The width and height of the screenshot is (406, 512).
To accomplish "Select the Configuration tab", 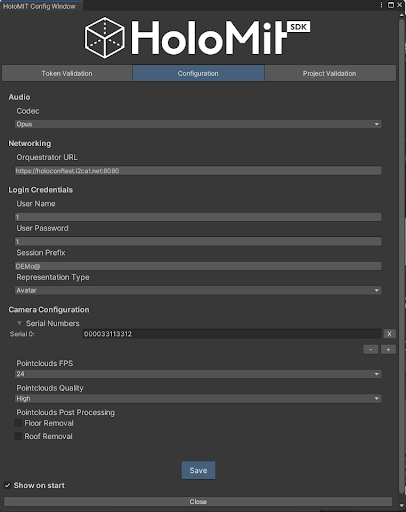I will click(x=198, y=73).
